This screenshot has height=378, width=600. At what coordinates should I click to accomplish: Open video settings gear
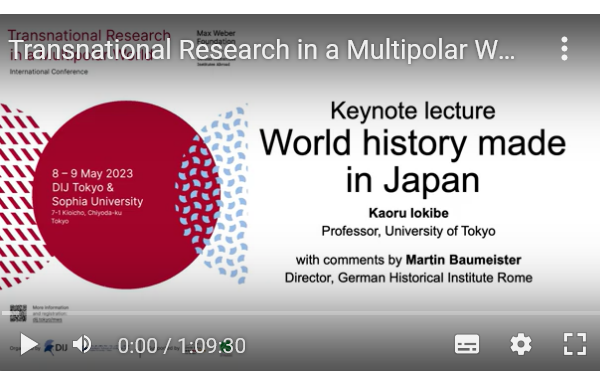[x=521, y=344]
